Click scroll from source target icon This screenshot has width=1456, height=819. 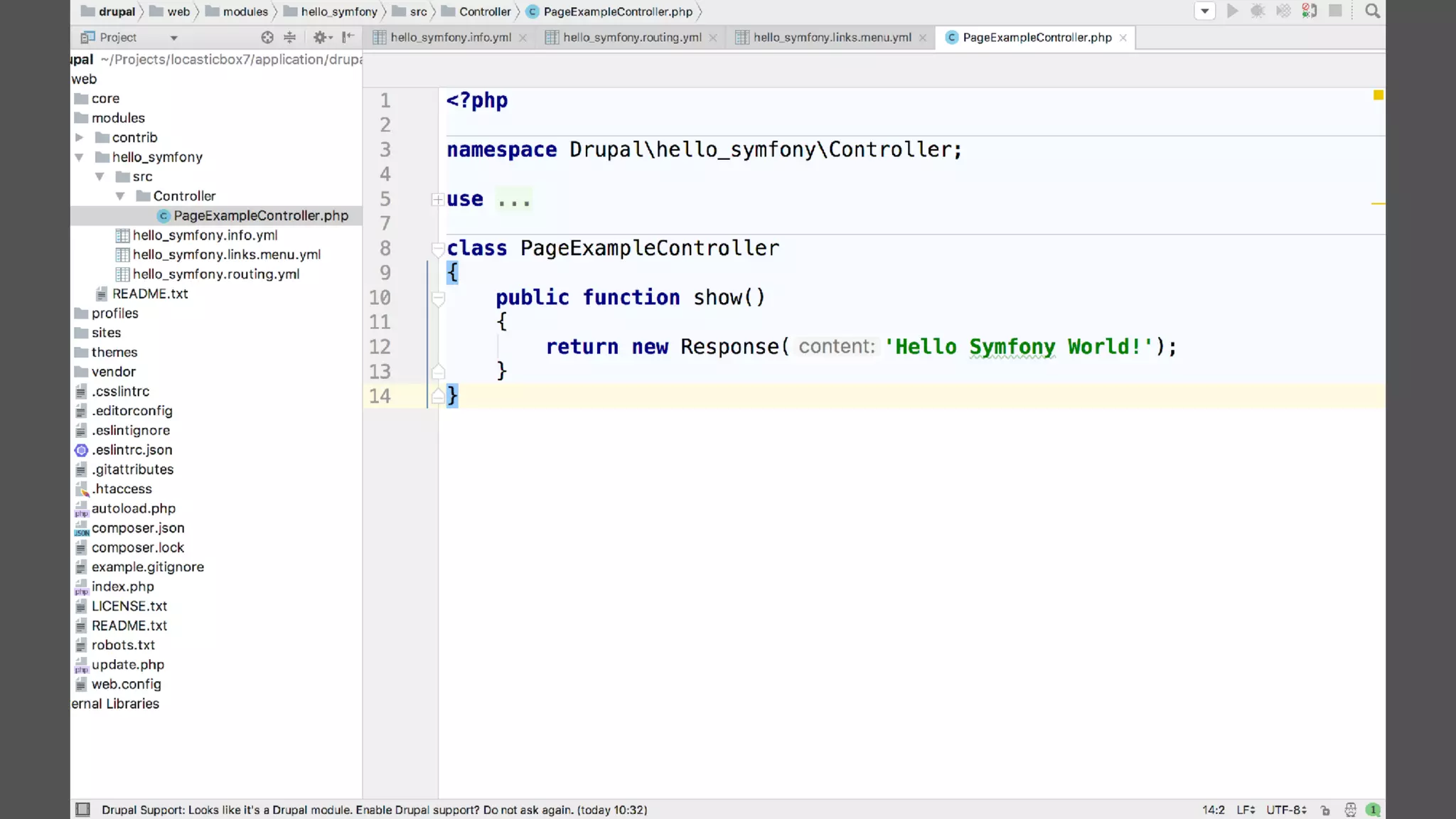[x=267, y=38]
